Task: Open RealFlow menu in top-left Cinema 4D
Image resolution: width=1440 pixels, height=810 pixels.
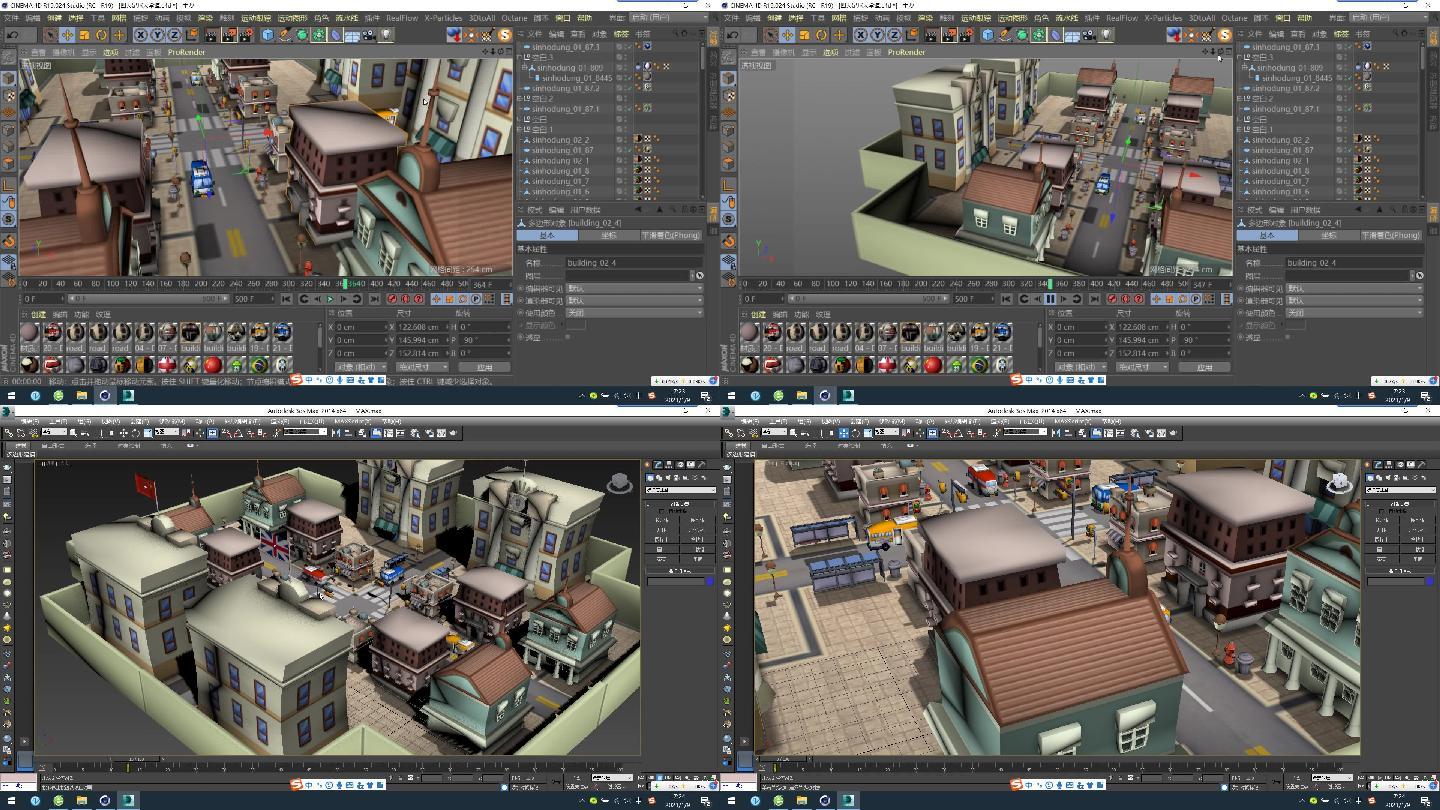Action: coord(402,18)
